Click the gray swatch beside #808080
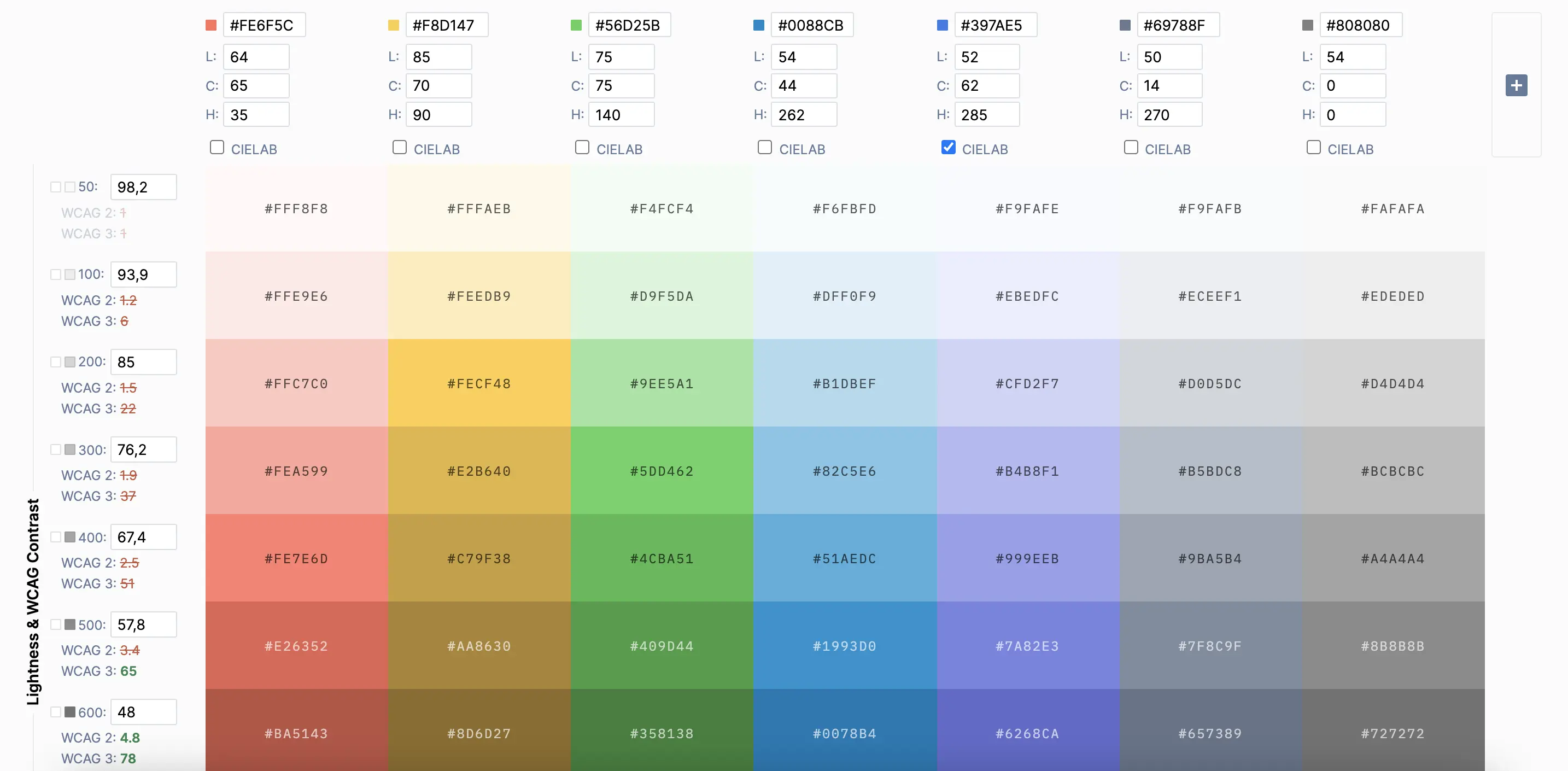Screen dimensions: 1568x771 1307,26
